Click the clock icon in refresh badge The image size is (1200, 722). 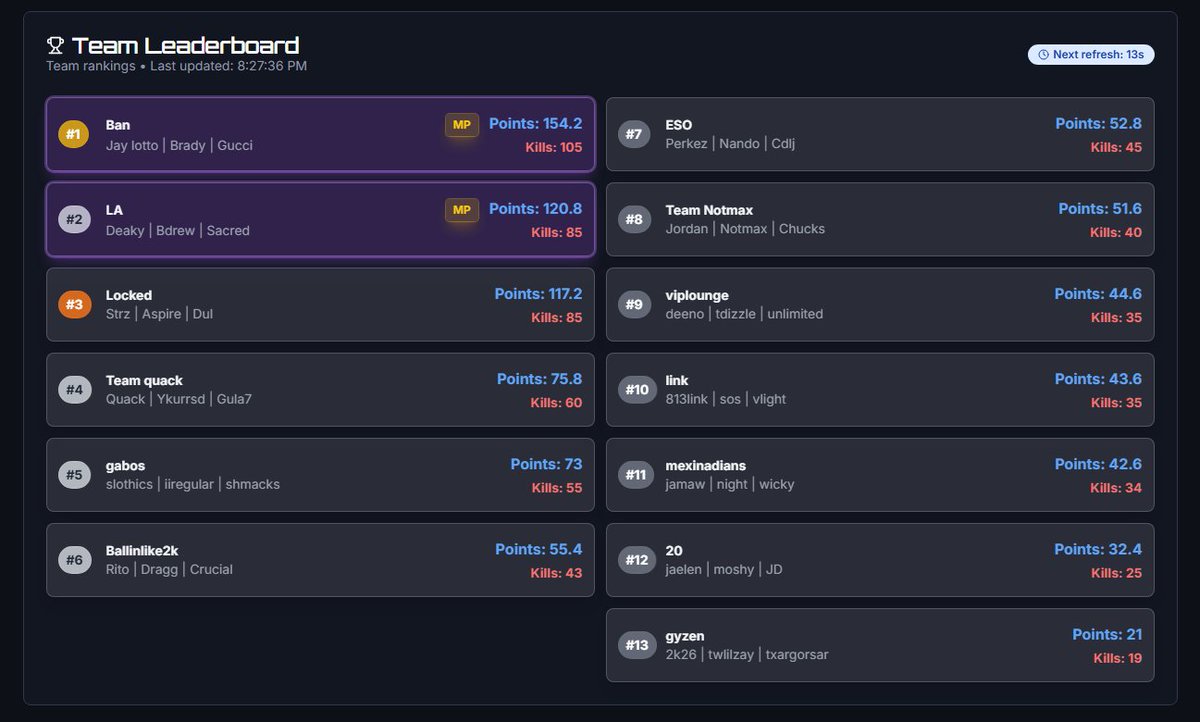click(1044, 54)
